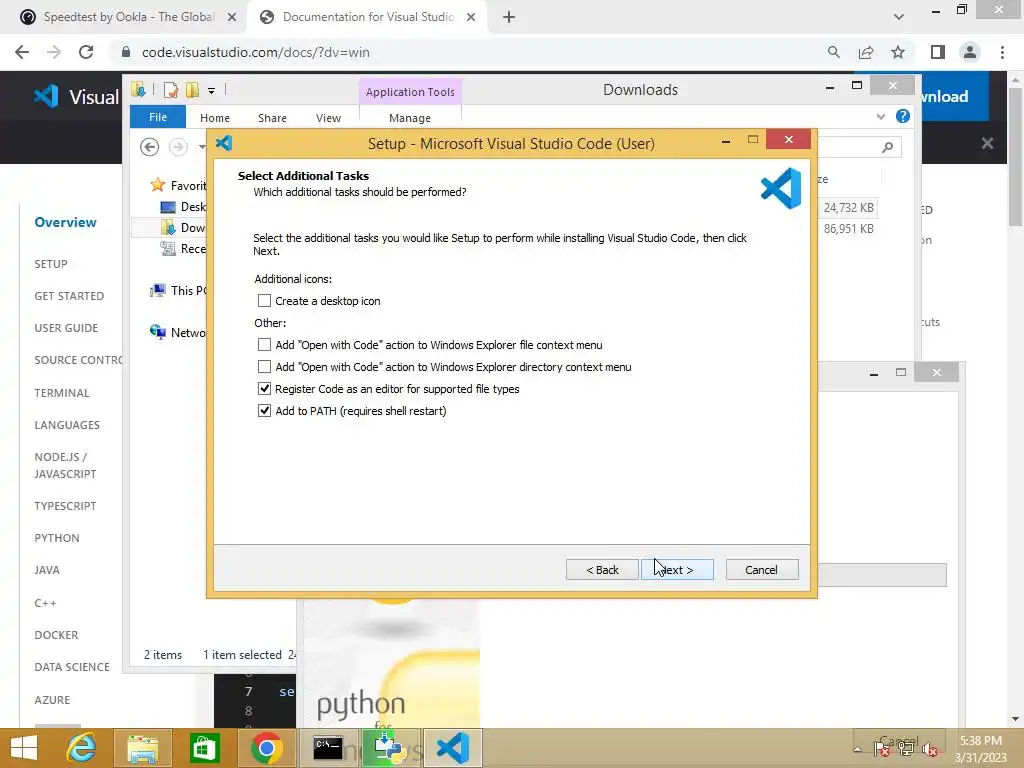
Task: Select Recent places in Explorer navigation pane
Action: pos(184,248)
